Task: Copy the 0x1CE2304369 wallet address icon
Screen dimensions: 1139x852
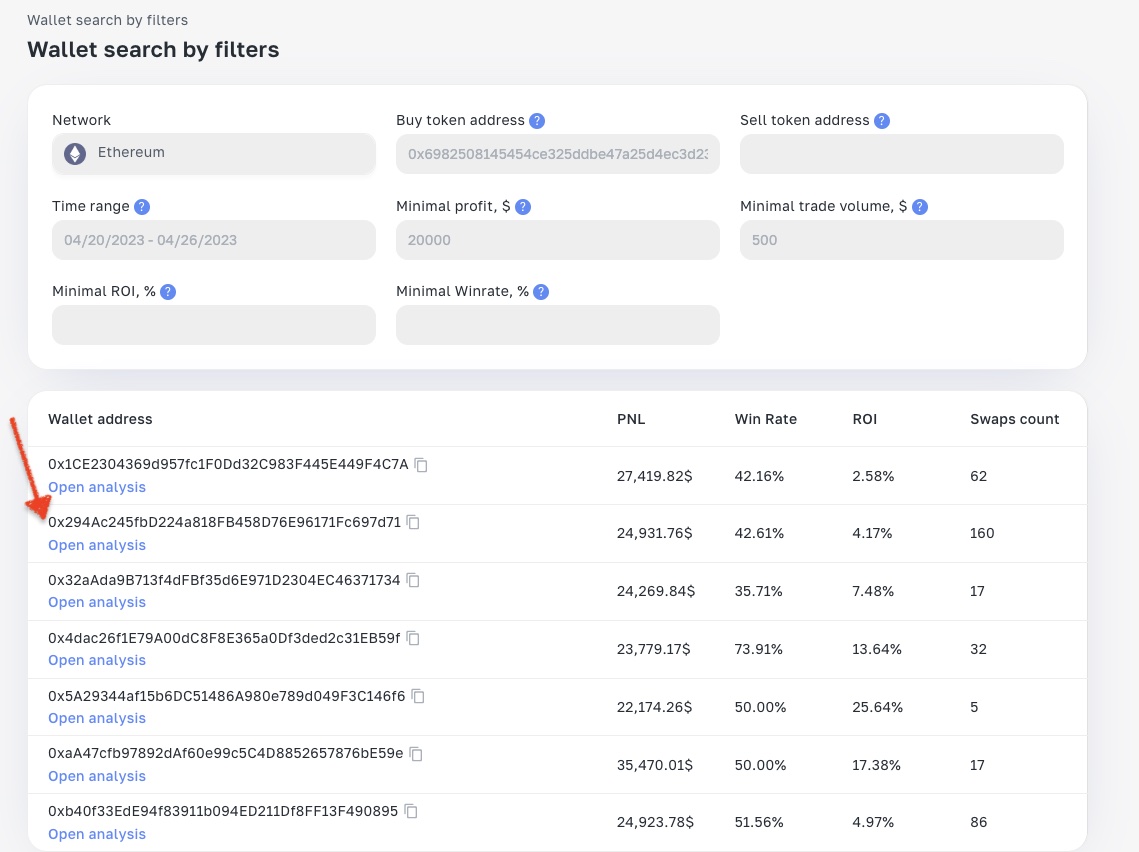Action: [421, 465]
